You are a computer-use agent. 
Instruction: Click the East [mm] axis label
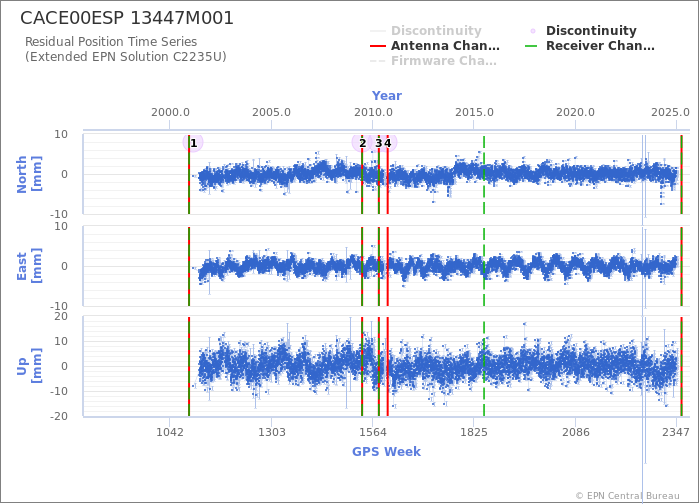[29, 266]
